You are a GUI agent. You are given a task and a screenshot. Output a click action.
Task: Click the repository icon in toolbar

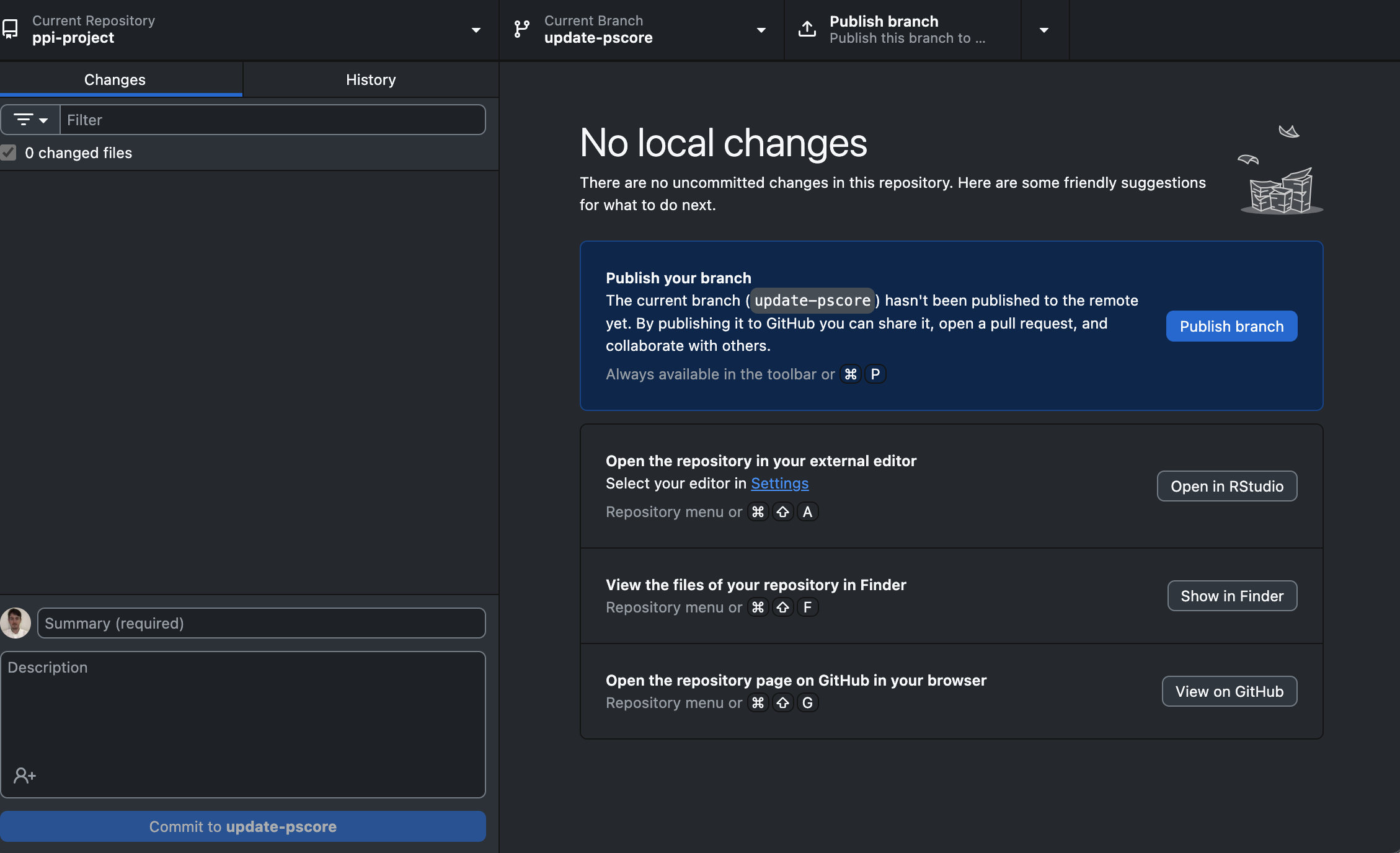pyautogui.click(x=11, y=29)
